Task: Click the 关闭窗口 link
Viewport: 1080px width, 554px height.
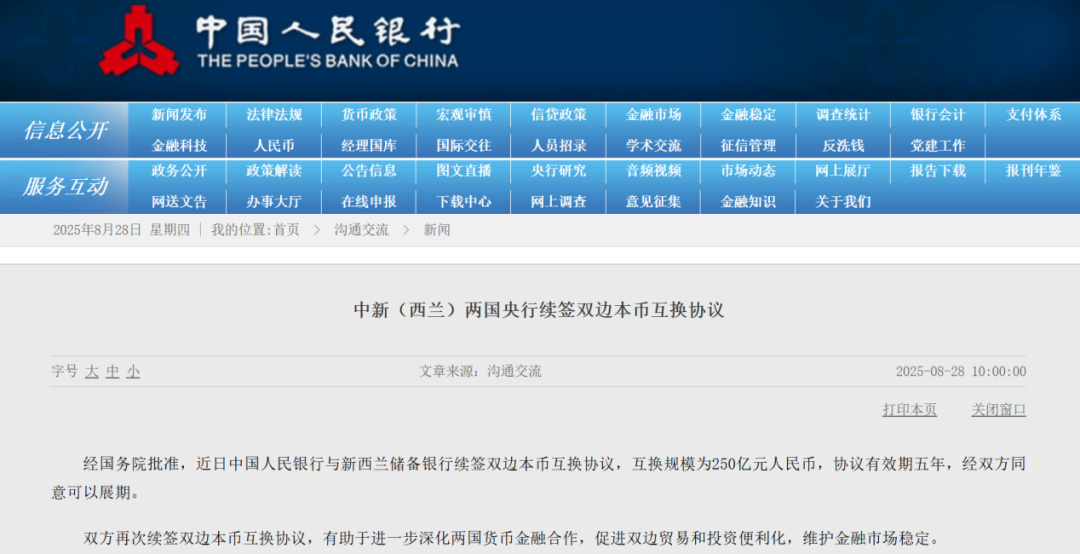Action: (999, 410)
